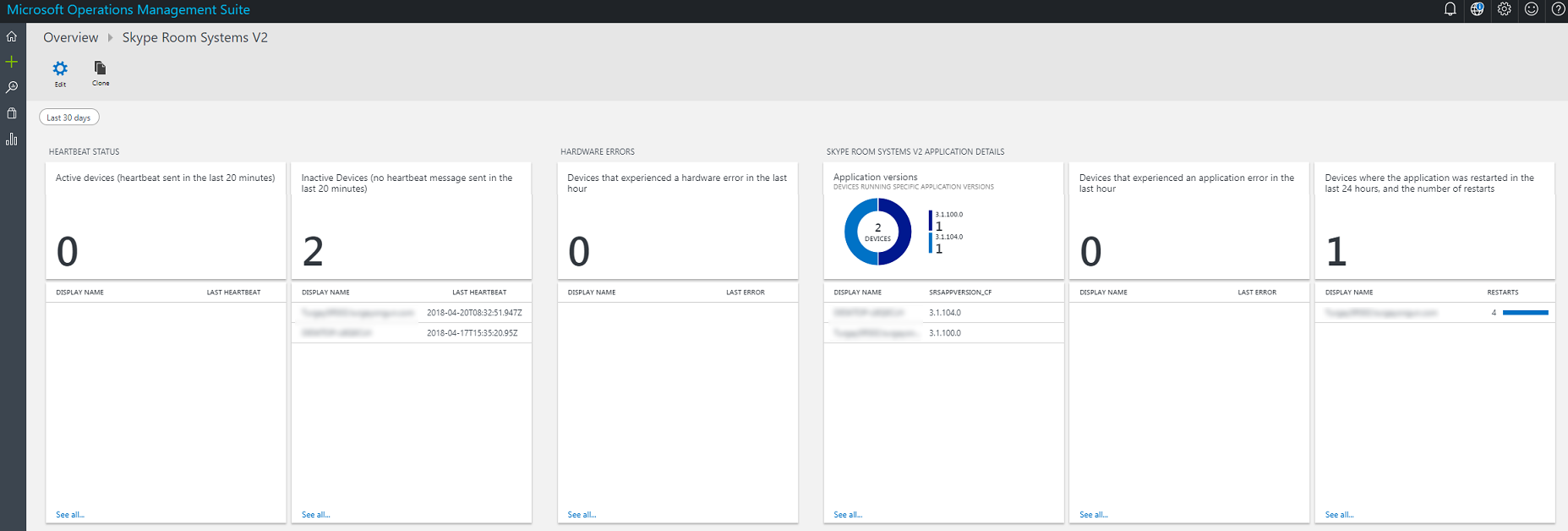1568x531 pixels.
Task: Click See all under Inactive Devices
Action: [x=316, y=514]
